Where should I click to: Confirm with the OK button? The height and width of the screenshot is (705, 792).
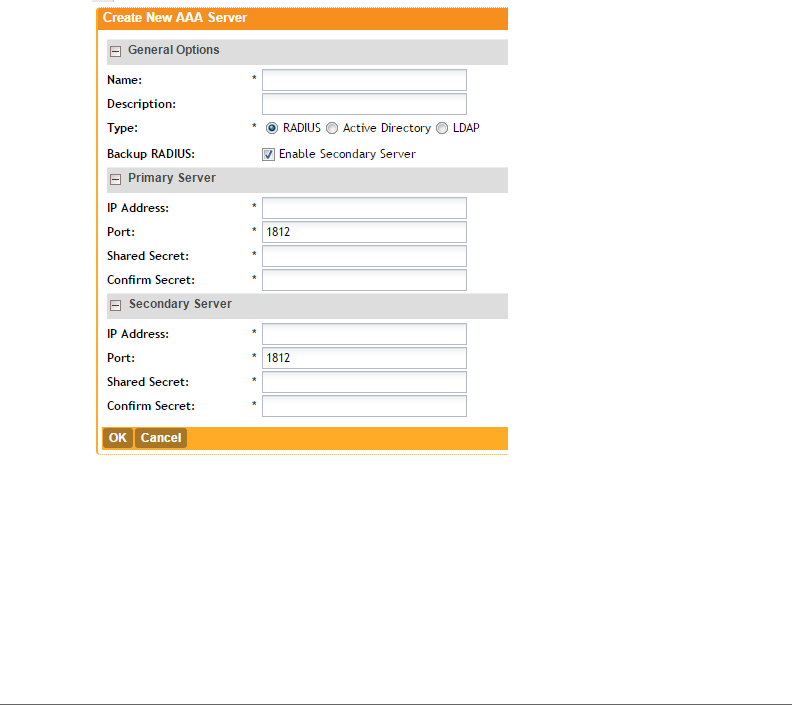tap(118, 438)
